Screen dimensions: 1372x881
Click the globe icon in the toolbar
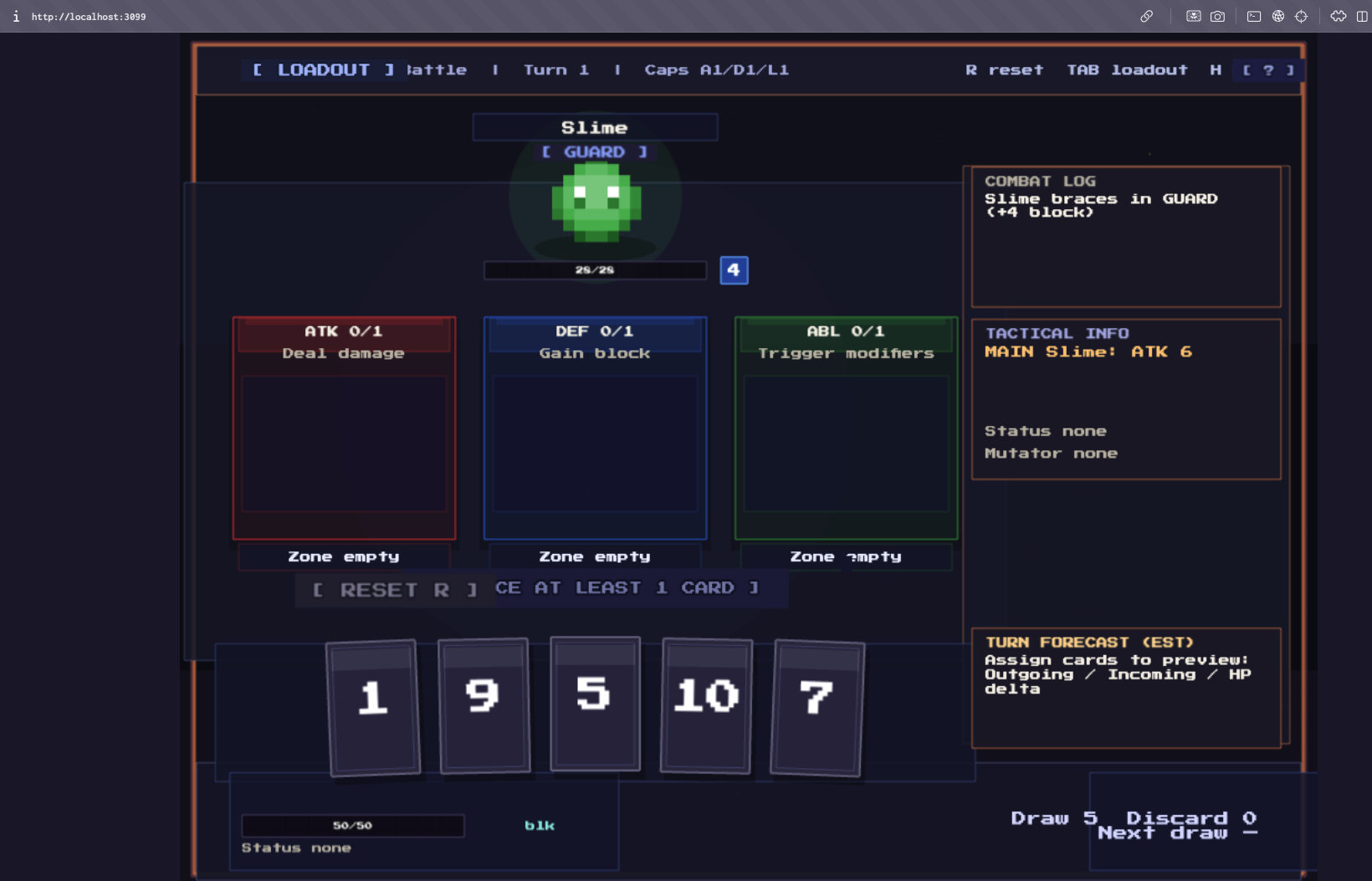click(1277, 17)
